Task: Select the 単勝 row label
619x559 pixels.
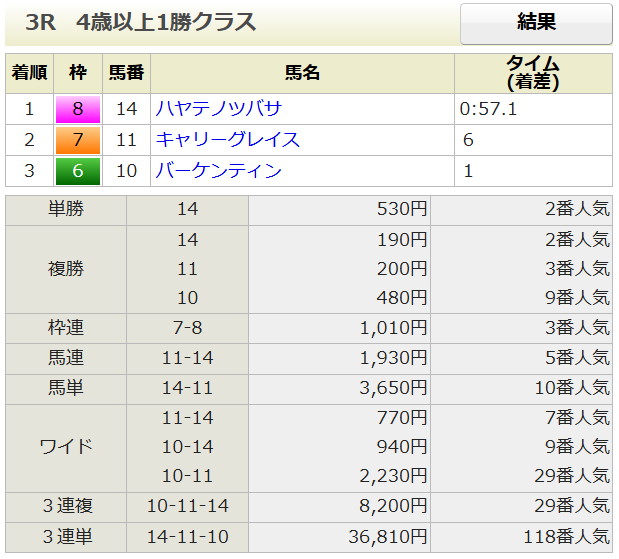Action: tap(66, 210)
